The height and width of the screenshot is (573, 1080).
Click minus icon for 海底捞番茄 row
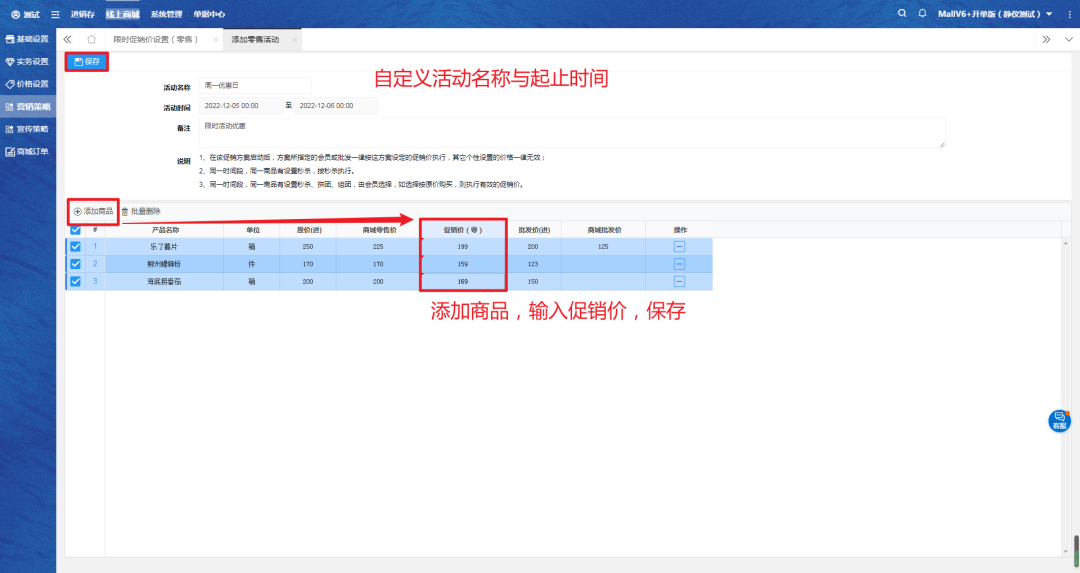coord(679,282)
